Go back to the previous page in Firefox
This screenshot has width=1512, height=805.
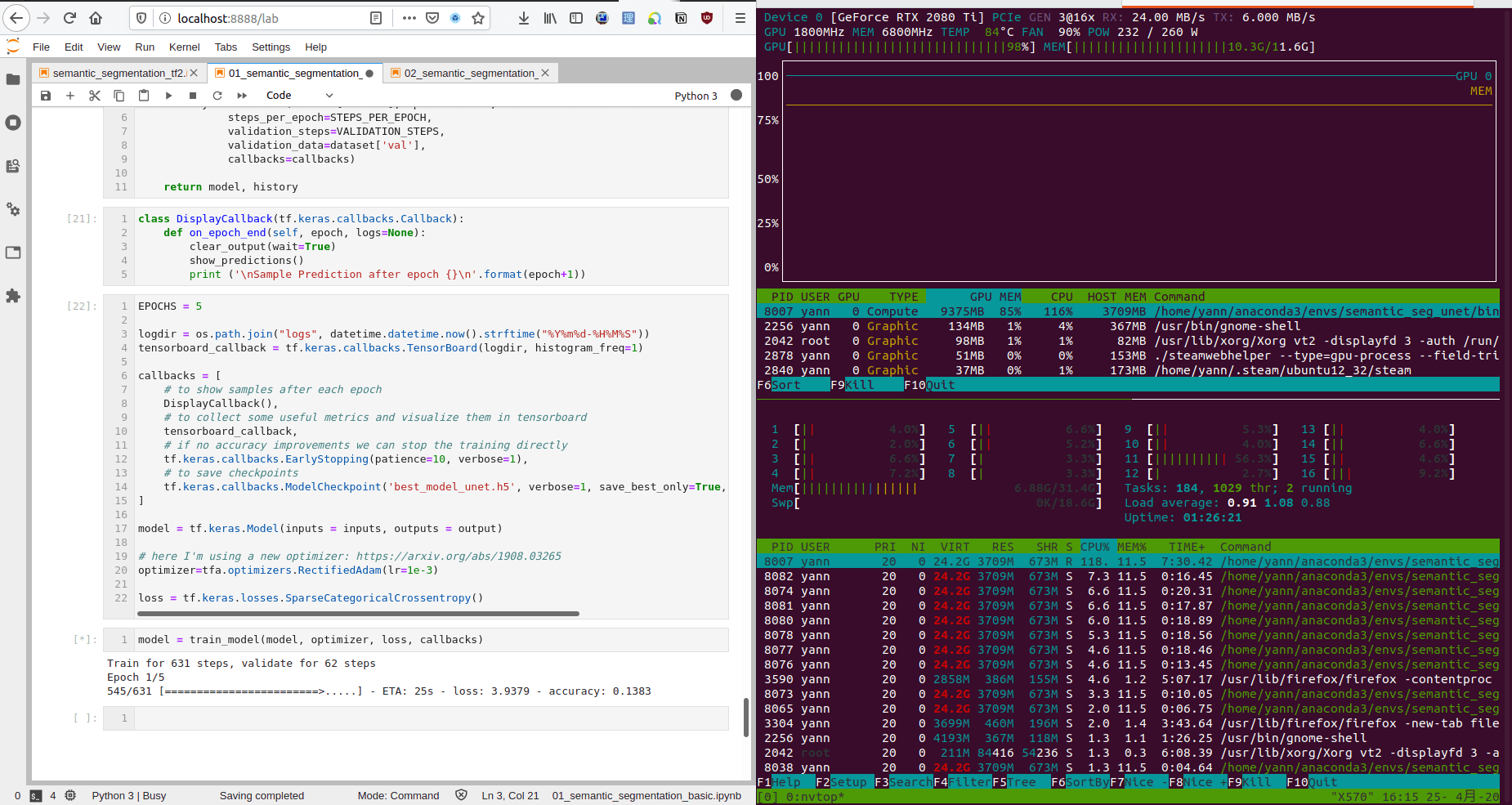coord(16,18)
